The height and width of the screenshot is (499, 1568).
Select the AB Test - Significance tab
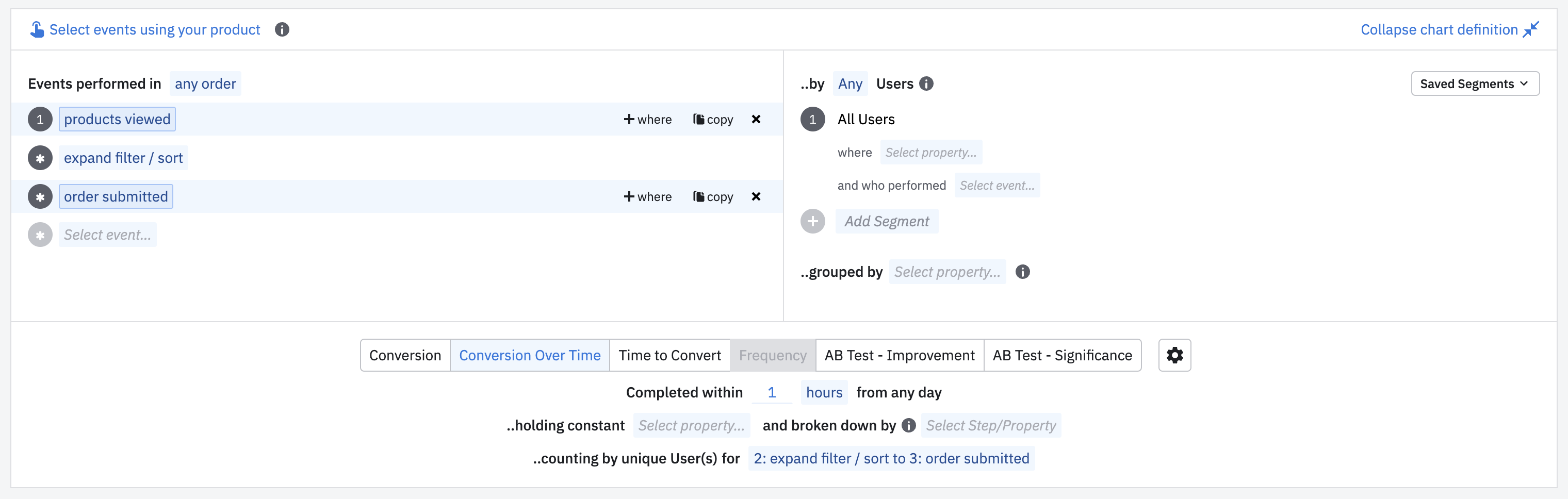point(1062,355)
